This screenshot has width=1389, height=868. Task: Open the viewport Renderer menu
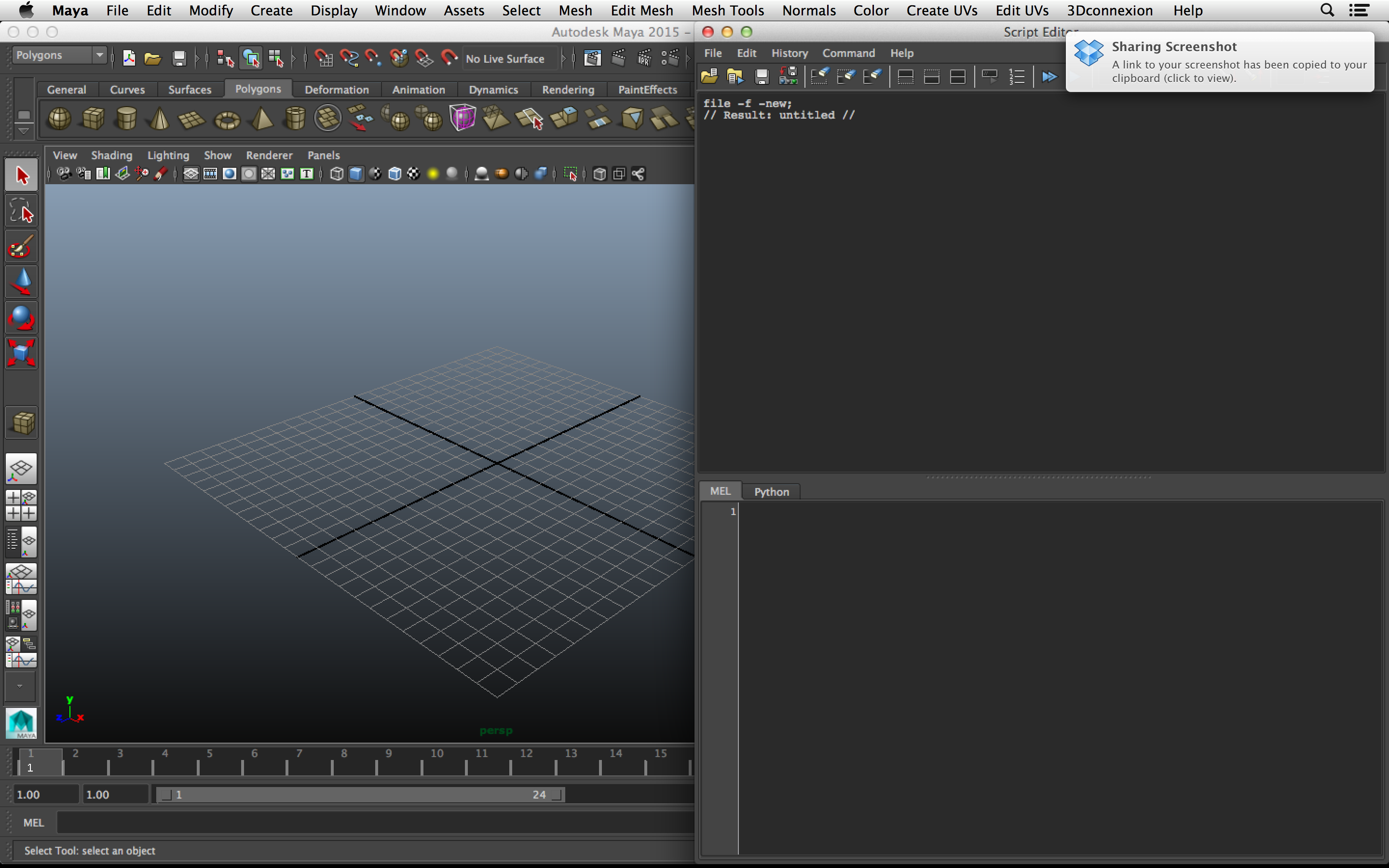269,155
